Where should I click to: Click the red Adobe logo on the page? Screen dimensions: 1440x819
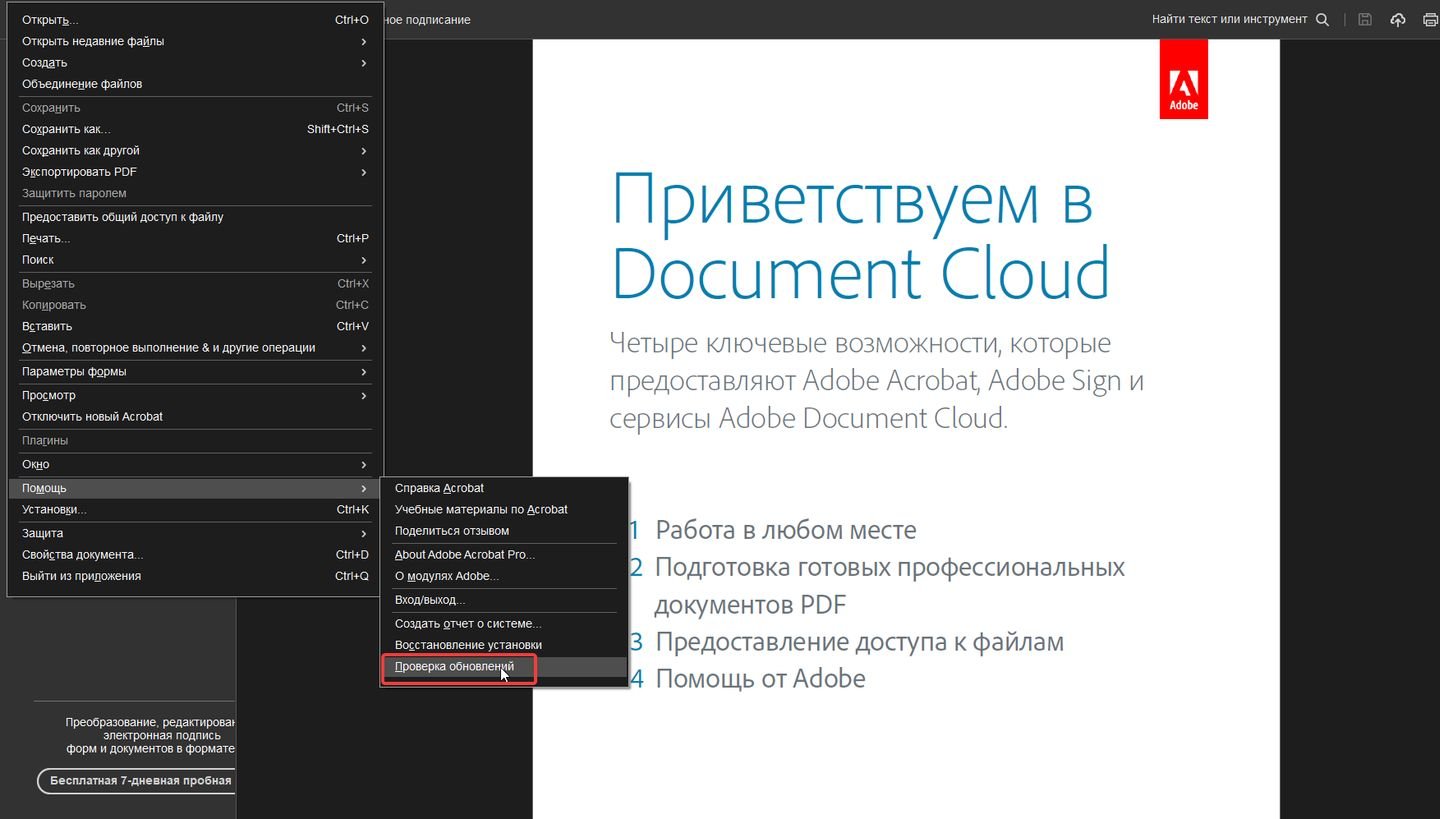coord(1184,79)
